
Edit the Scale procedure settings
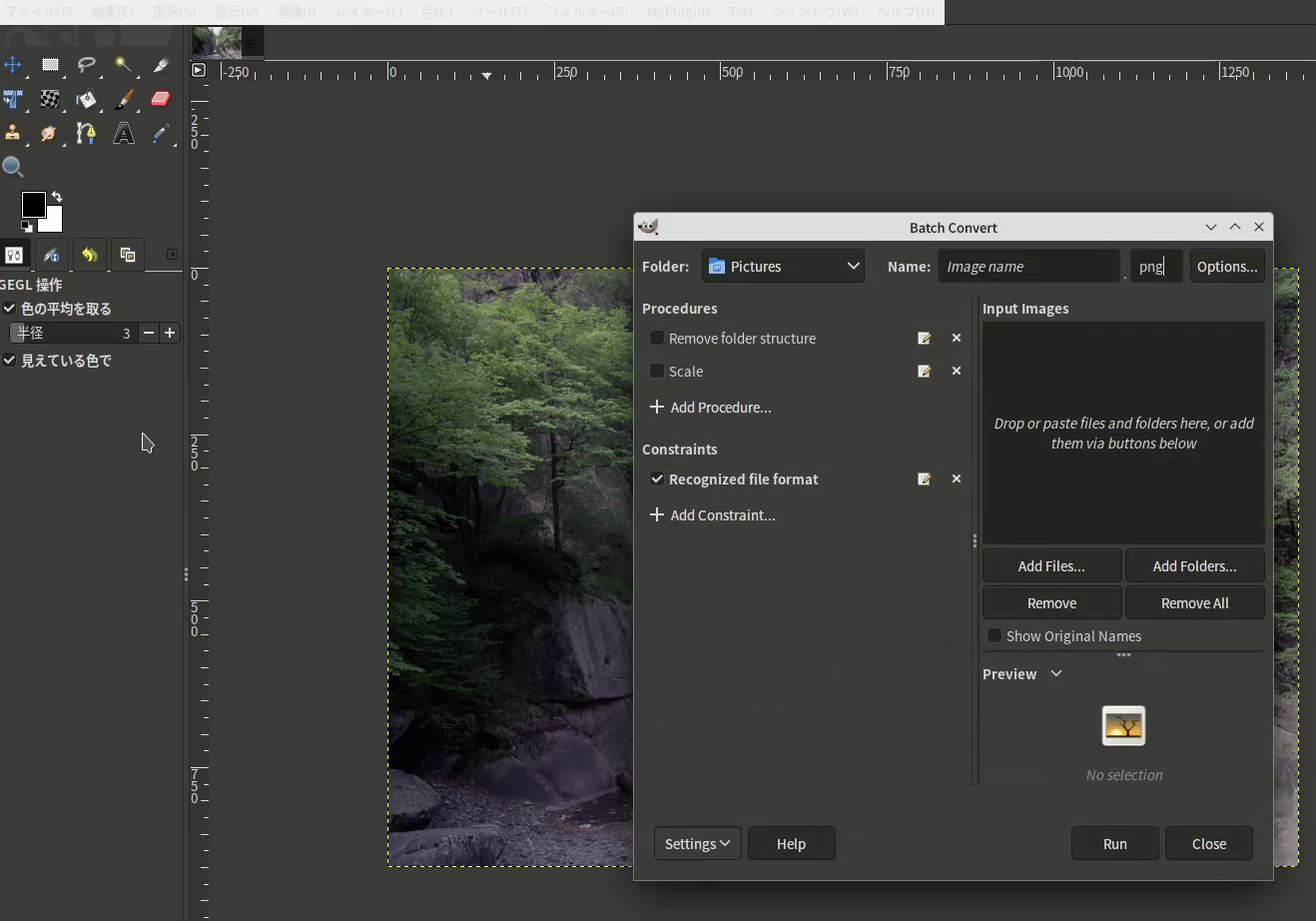924,371
